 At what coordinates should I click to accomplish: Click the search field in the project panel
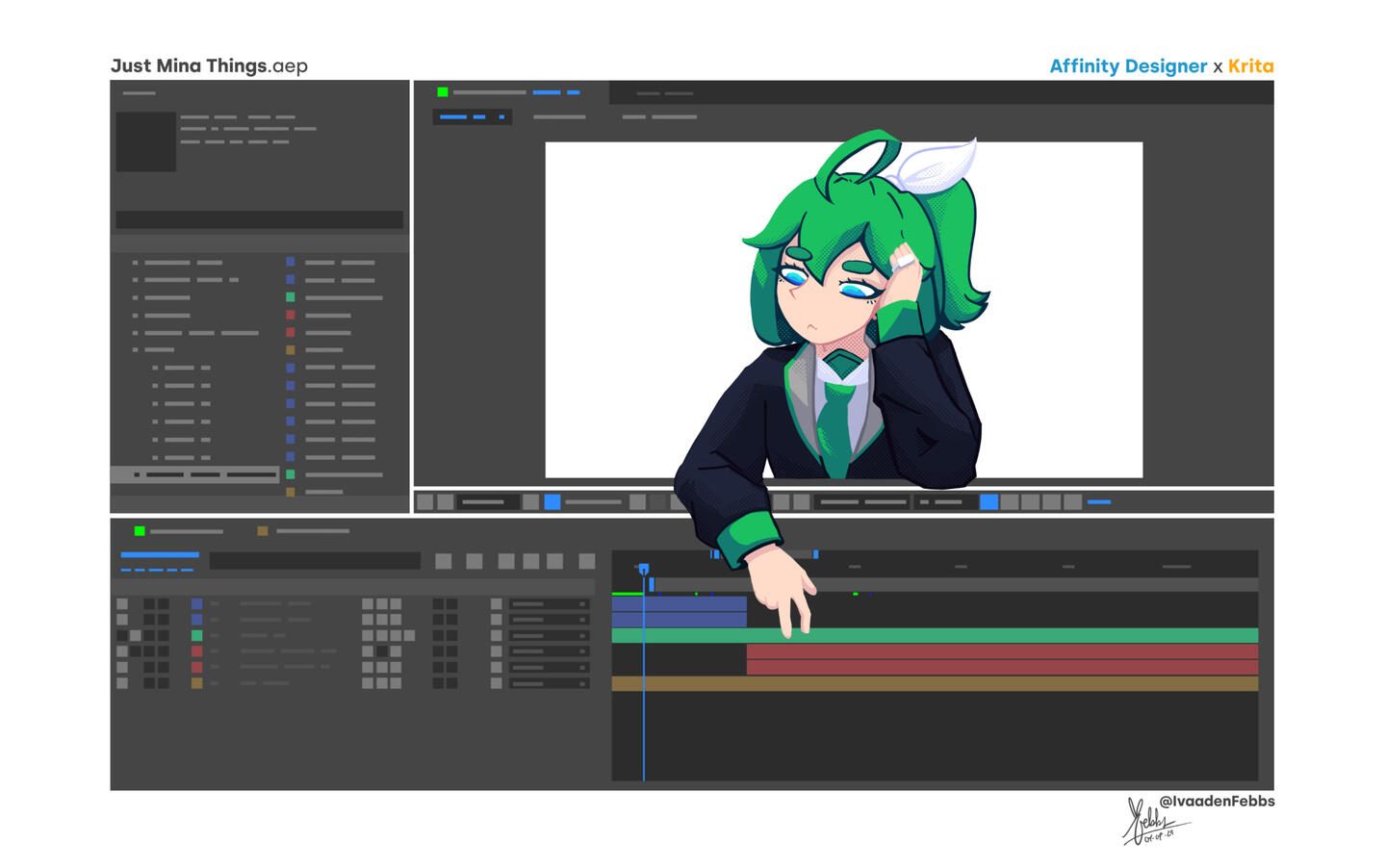click(259, 219)
